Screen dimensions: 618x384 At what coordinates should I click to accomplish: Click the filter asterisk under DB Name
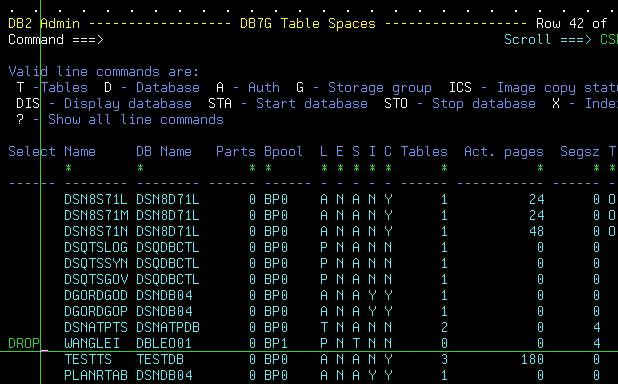[x=140, y=168]
